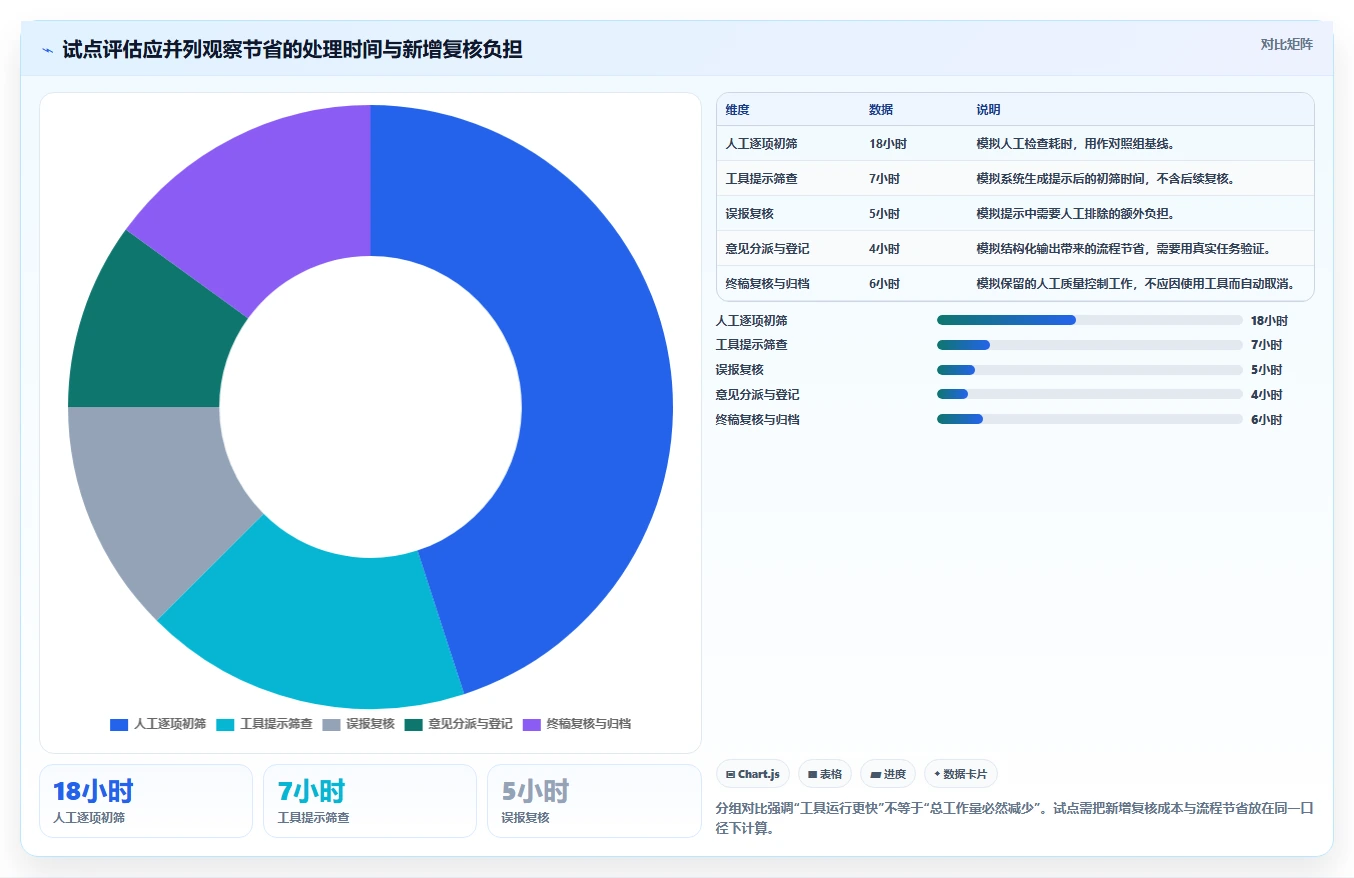Click the 工具提示筛查 label in progress list
Screen dimensions: 1354x878
pyautogui.click(x=752, y=345)
